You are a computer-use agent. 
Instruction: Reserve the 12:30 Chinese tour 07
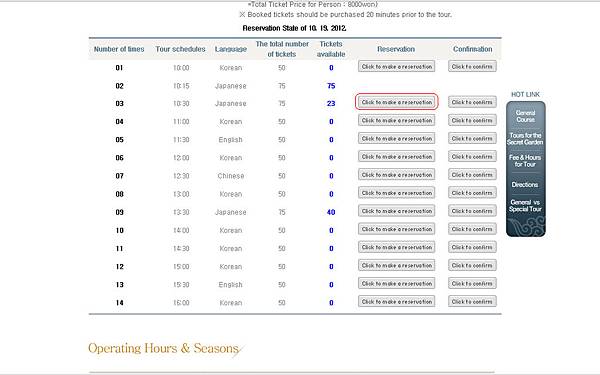[396, 175]
